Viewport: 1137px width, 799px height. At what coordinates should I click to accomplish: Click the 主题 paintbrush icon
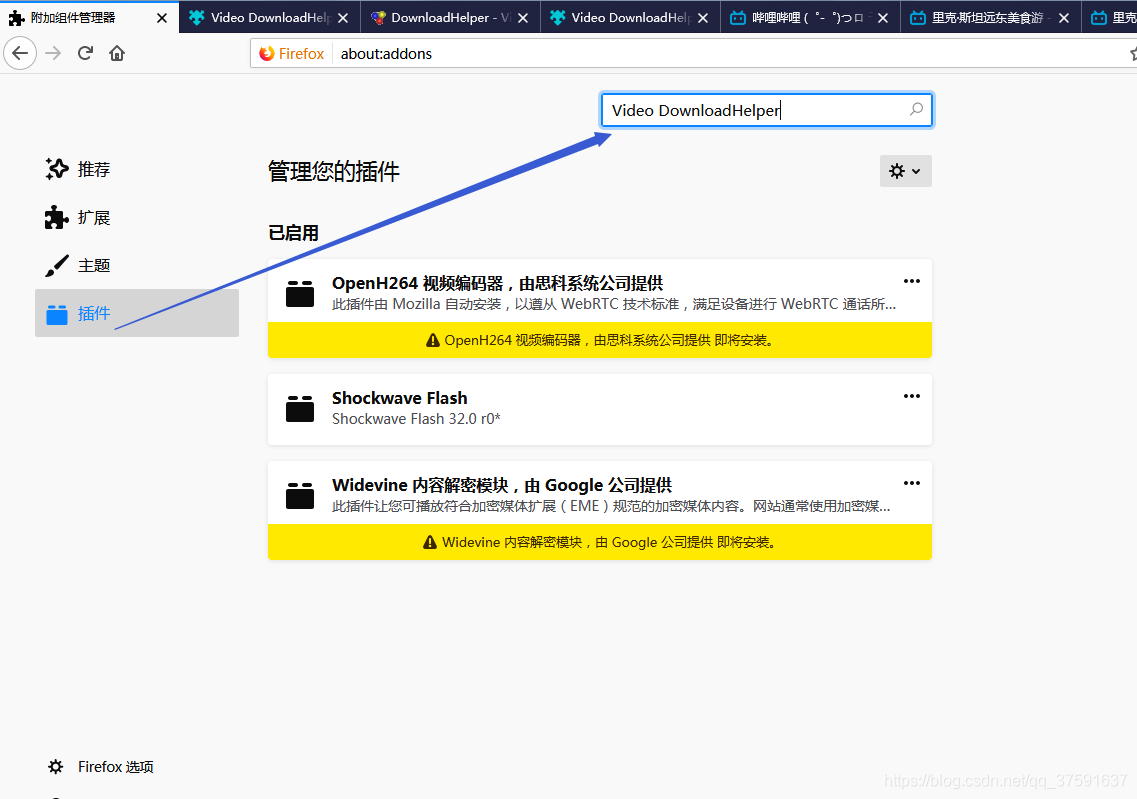[x=57, y=265]
